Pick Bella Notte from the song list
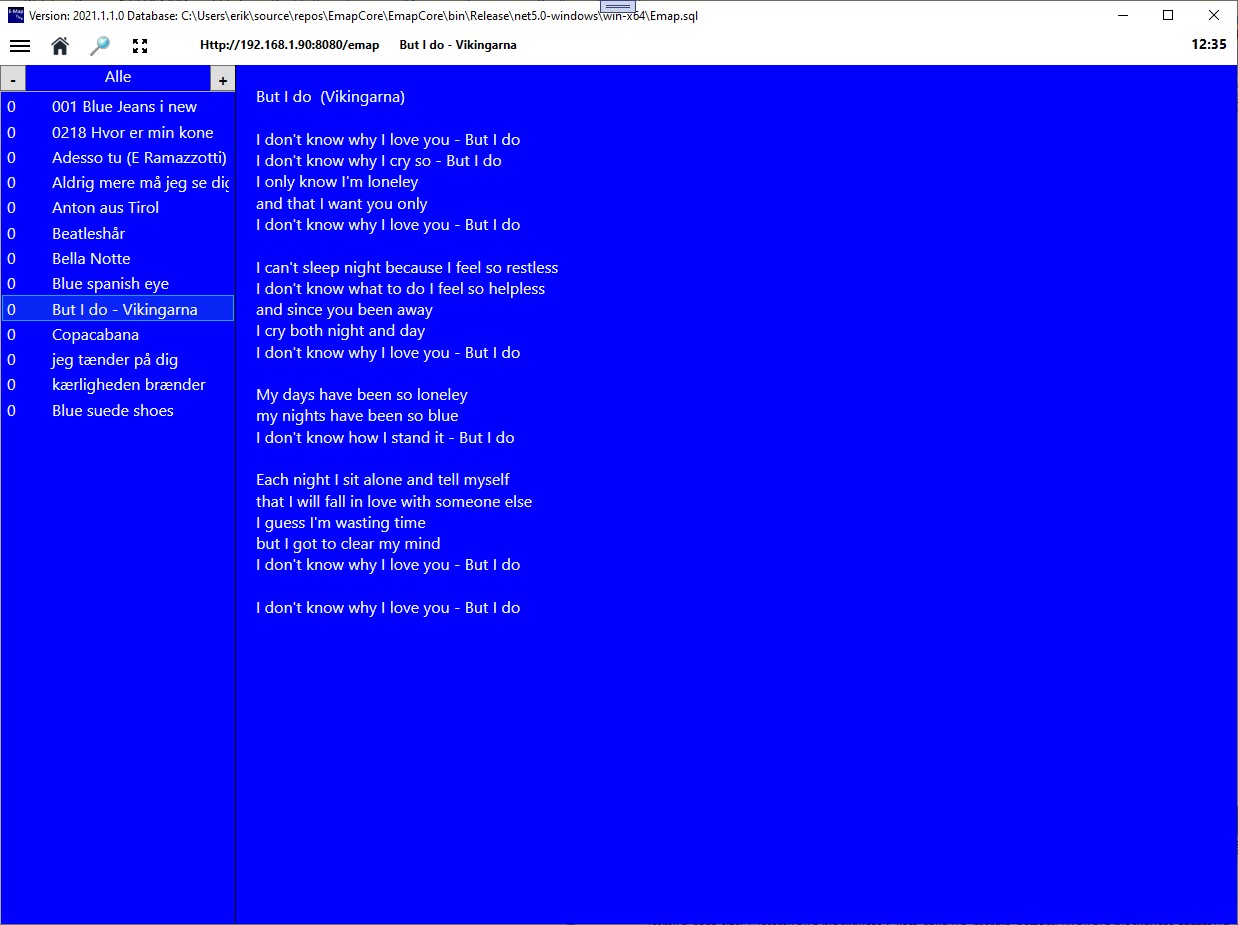The height and width of the screenshot is (925, 1238). 118,258
